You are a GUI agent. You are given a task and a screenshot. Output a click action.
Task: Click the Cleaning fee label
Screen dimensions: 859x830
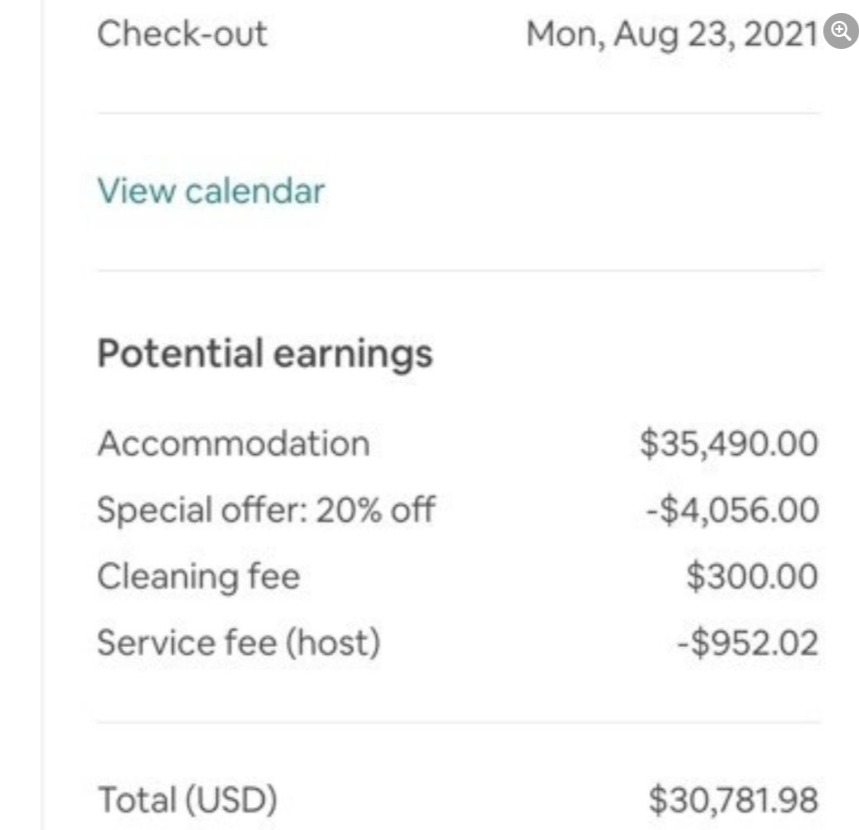click(x=198, y=576)
